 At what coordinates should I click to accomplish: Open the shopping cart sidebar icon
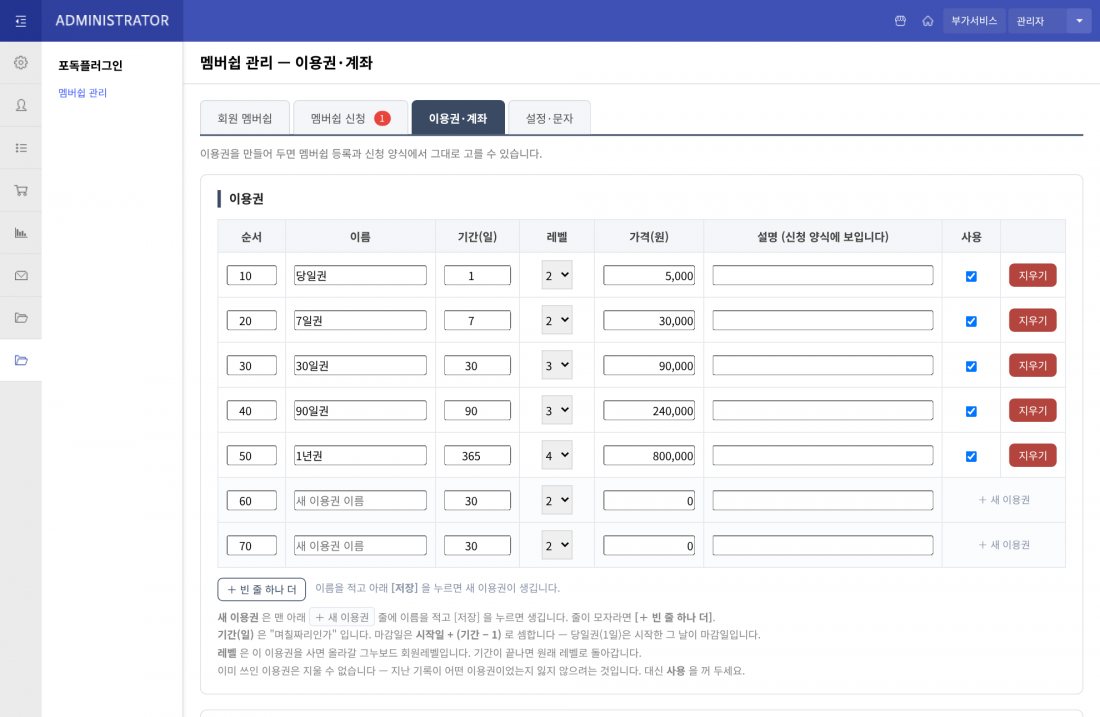point(21,190)
